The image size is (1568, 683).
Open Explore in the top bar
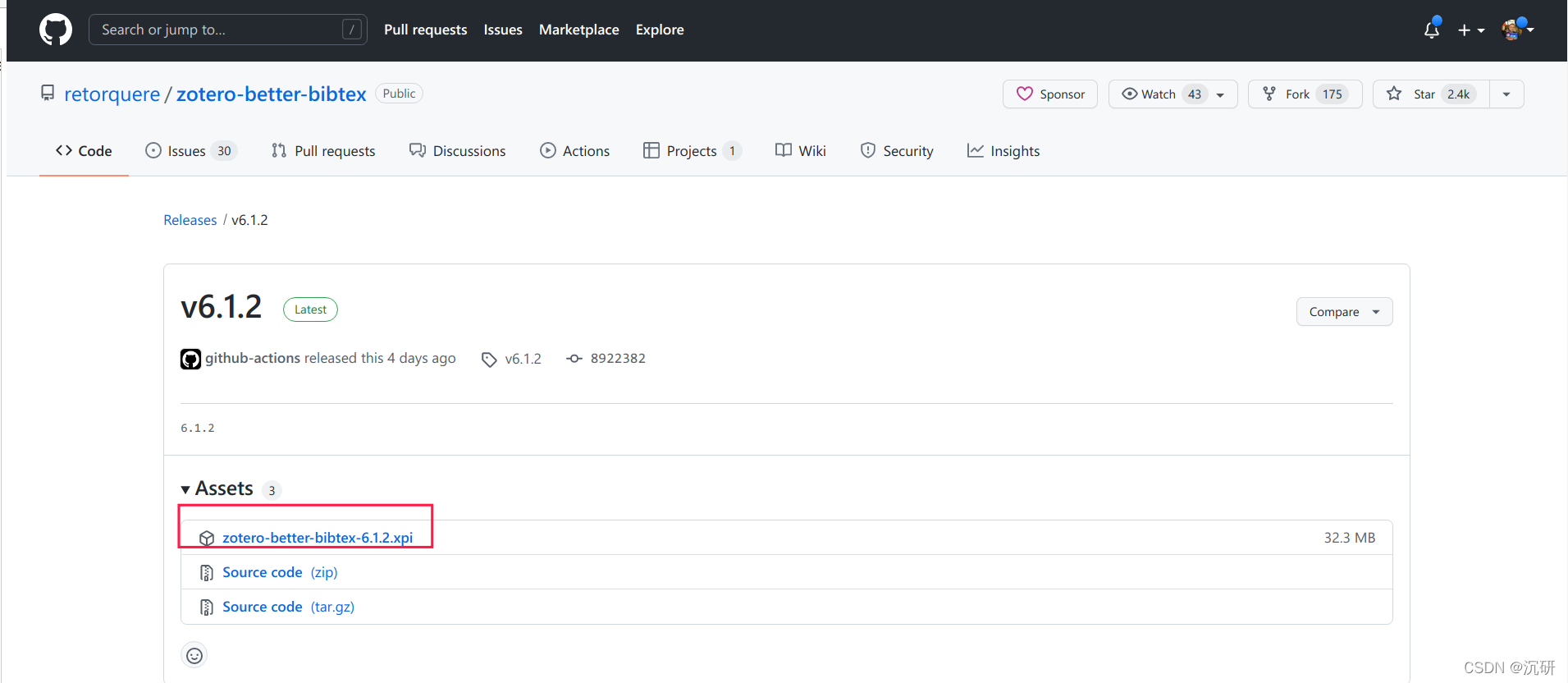click(660, 30)
